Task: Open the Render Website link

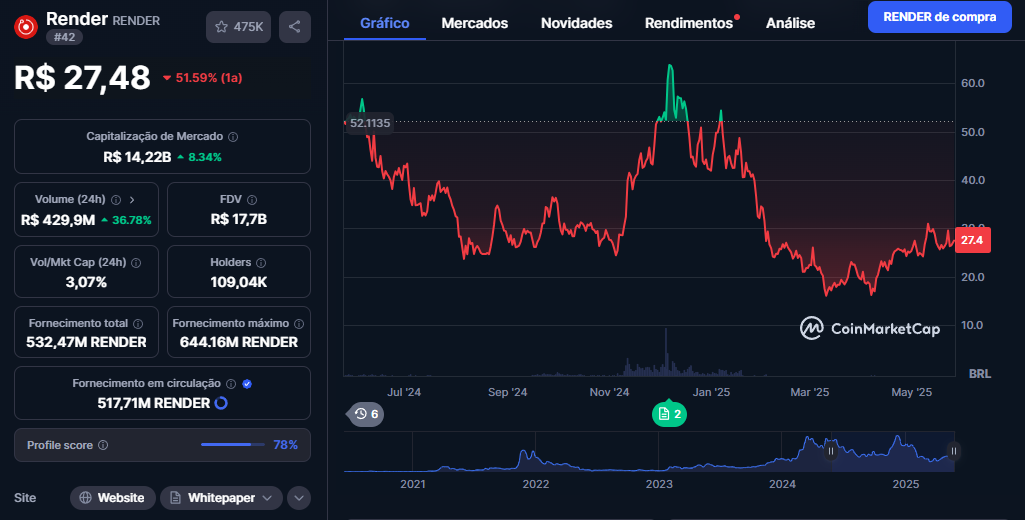Action: pyautogui.click(x=112, y=498)
